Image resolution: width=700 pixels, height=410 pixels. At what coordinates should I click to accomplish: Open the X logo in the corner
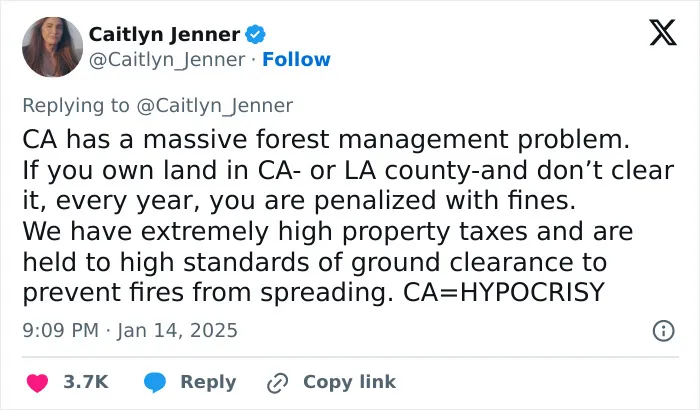pos(663,33)
